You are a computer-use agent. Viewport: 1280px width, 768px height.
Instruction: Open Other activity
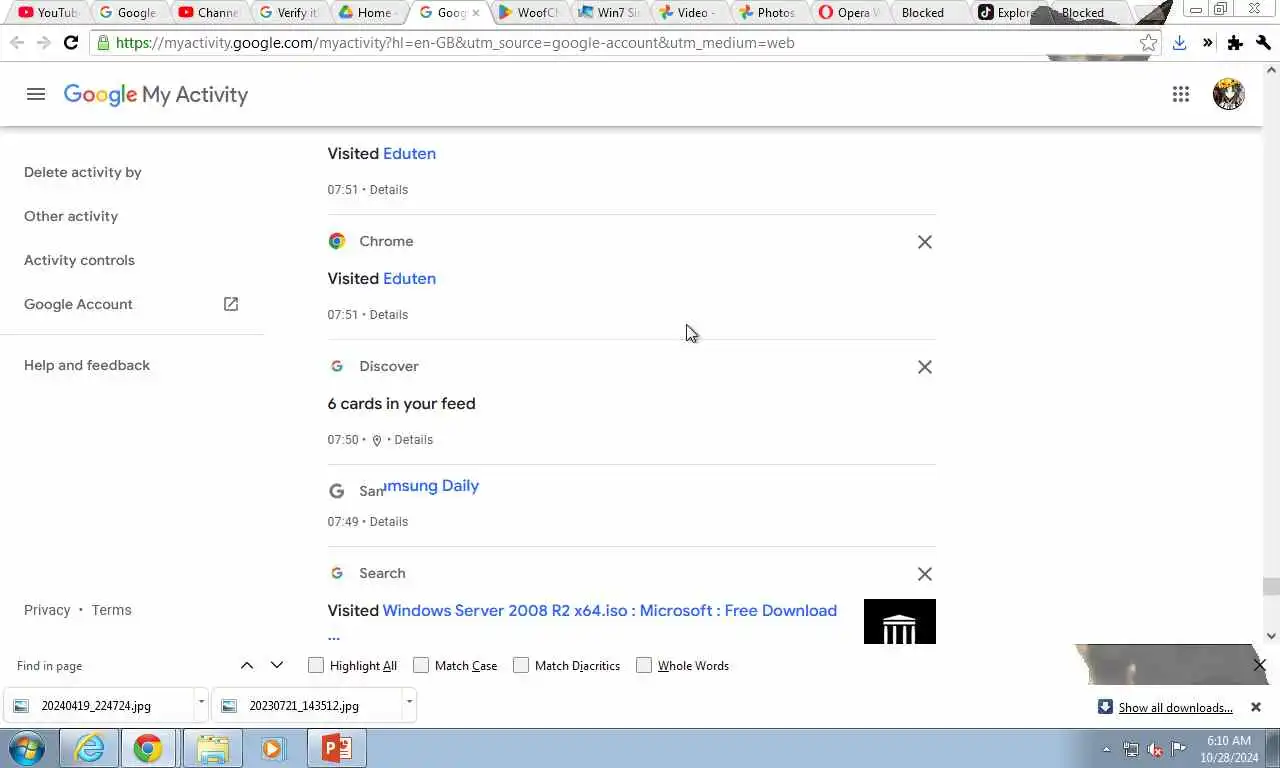(x=71, y=216)
